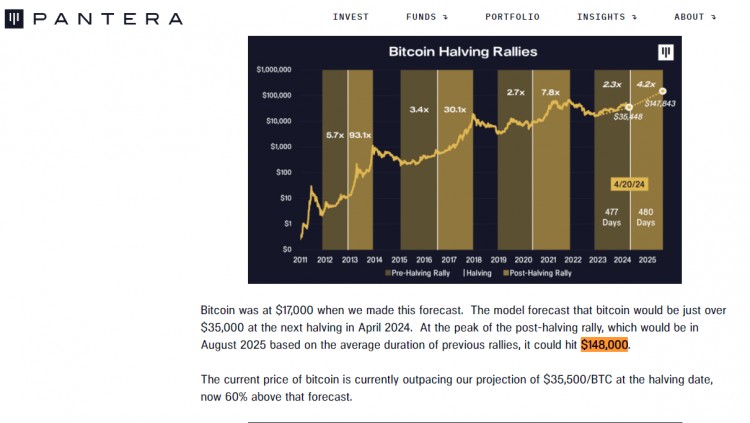Viewport: 750px width, 423px height.
Task: Expand the ABOUT dropdown arrow
Action: [x=713, y=17]
